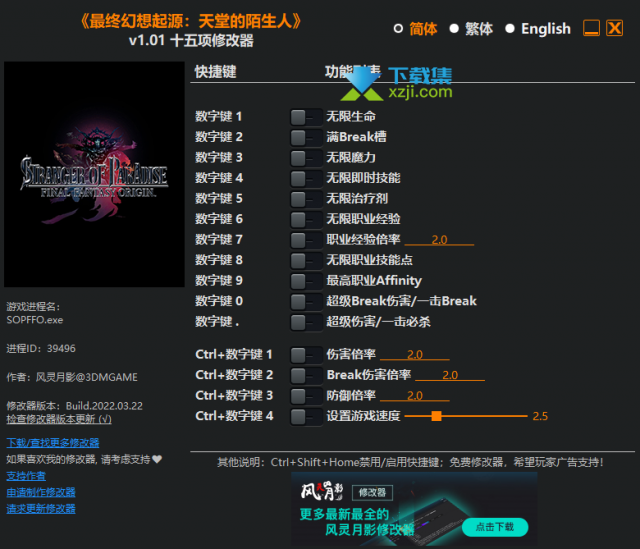Select 简体 language radio button

point(398,29)
